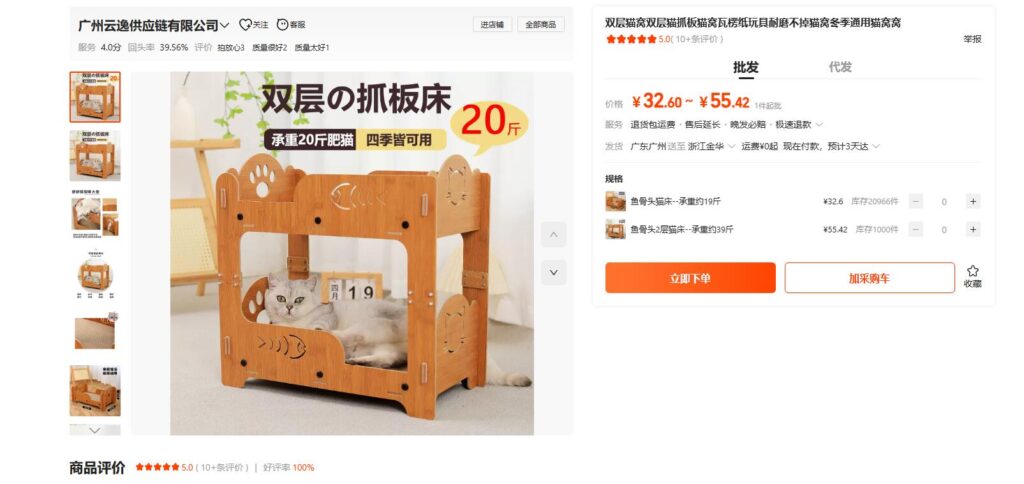Image resolution: width=1024 pixels, height=484 pixels.
Task: Expand thumbnail list with bottom chevron
Action: pyautogui.click(x=95, y=430)
